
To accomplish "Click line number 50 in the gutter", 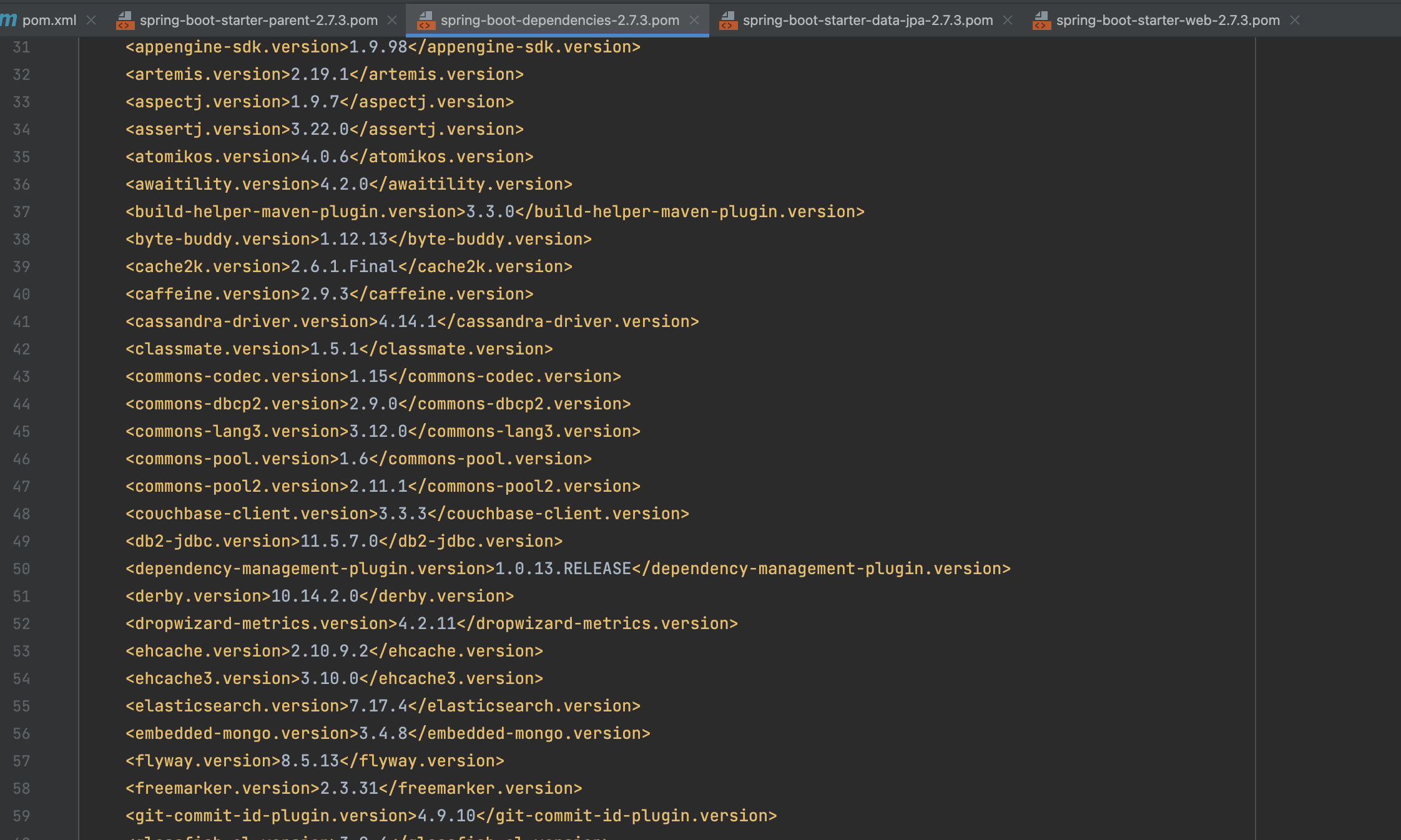I will pyautogui.click(x=22, y=569).
